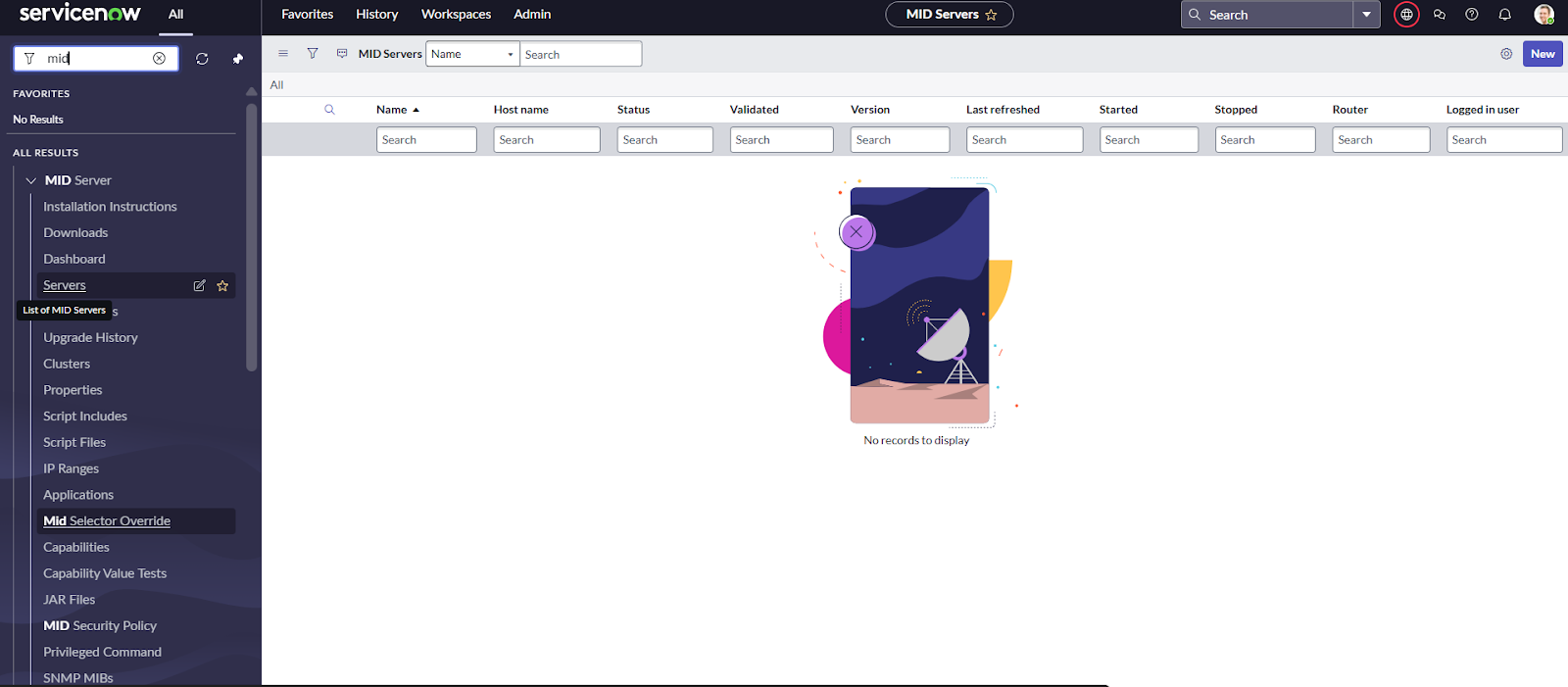Edit the Servers module with pencil icon

(x=199, y=286)
